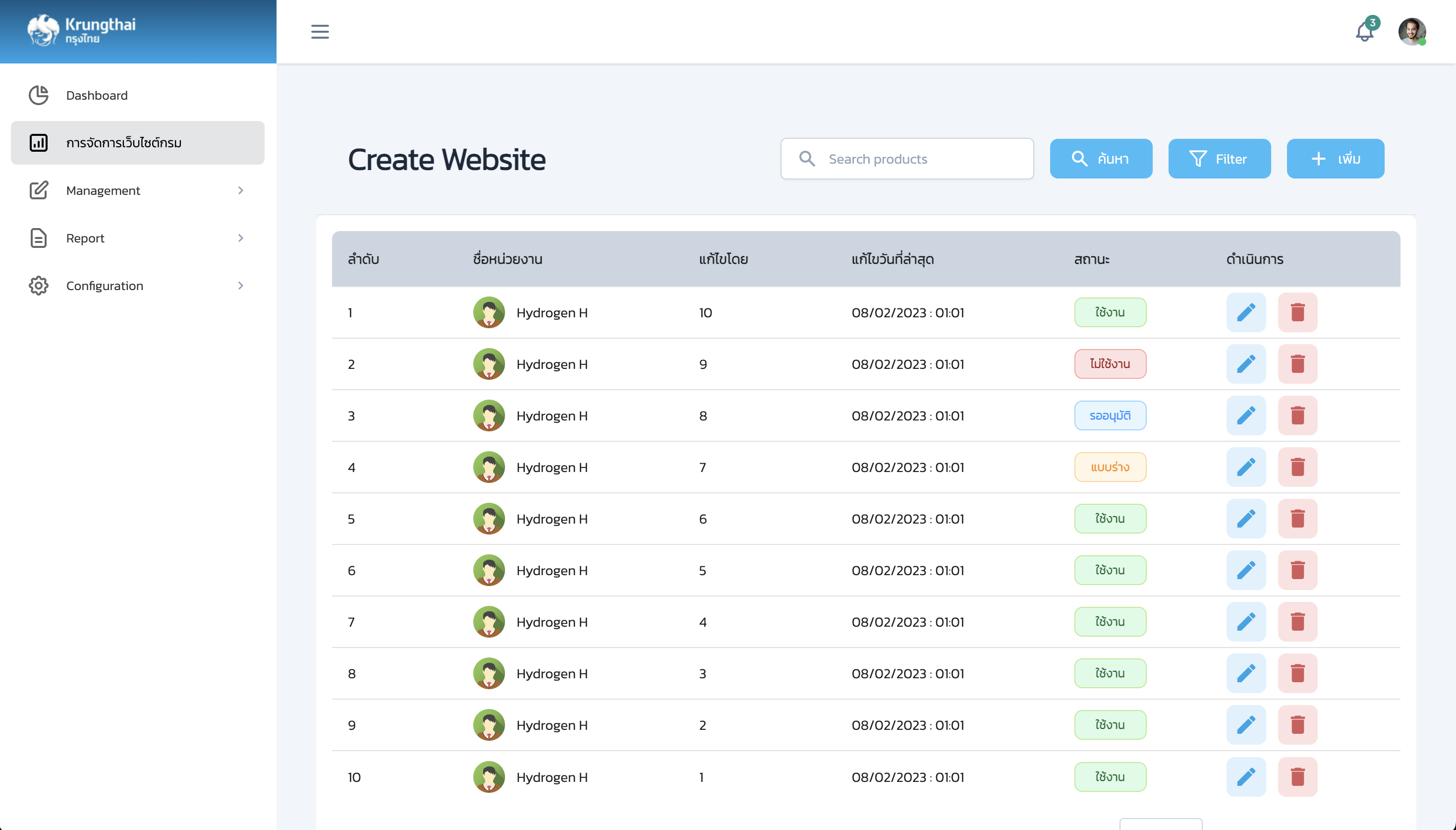Click the ใช้งาน status badge in row 1
This screenshot has width=1456, height=830.
tap(1110, 312)
